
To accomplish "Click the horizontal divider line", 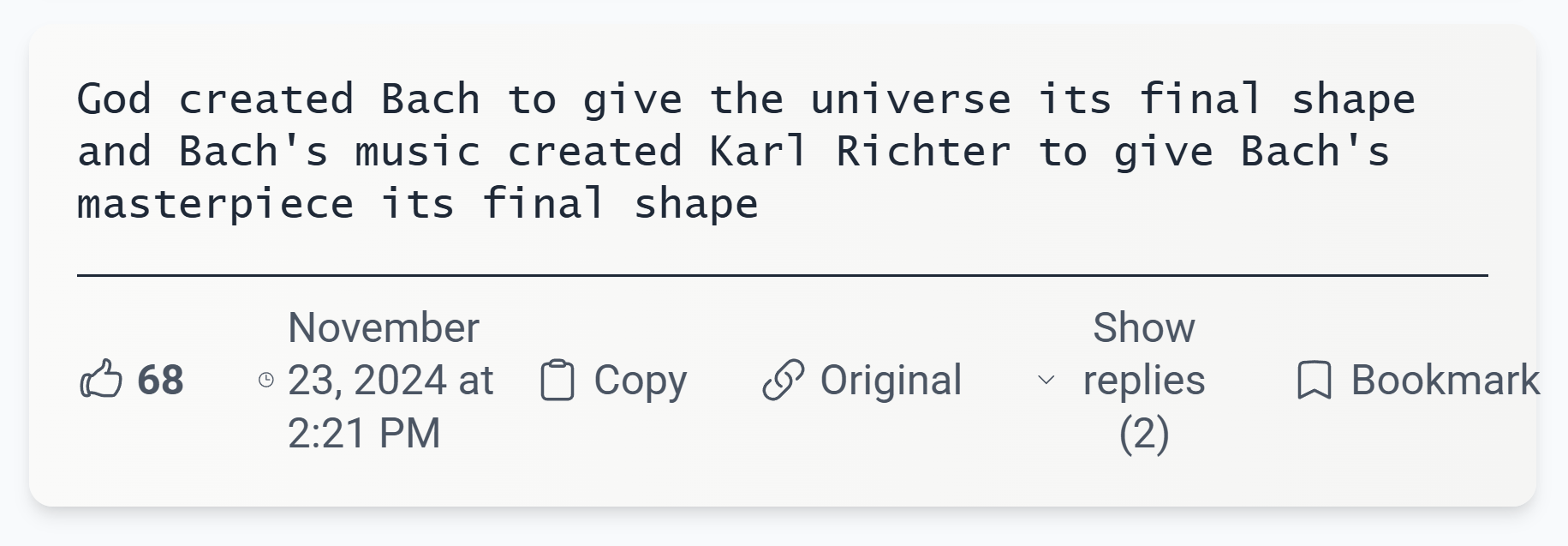I will (x=782, y=275).
